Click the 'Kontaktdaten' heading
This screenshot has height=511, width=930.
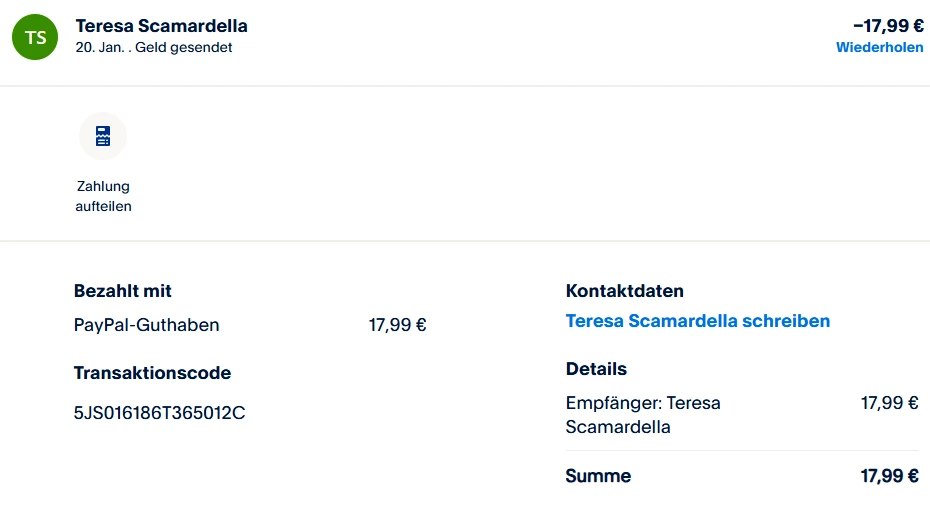tap(624, 291)
